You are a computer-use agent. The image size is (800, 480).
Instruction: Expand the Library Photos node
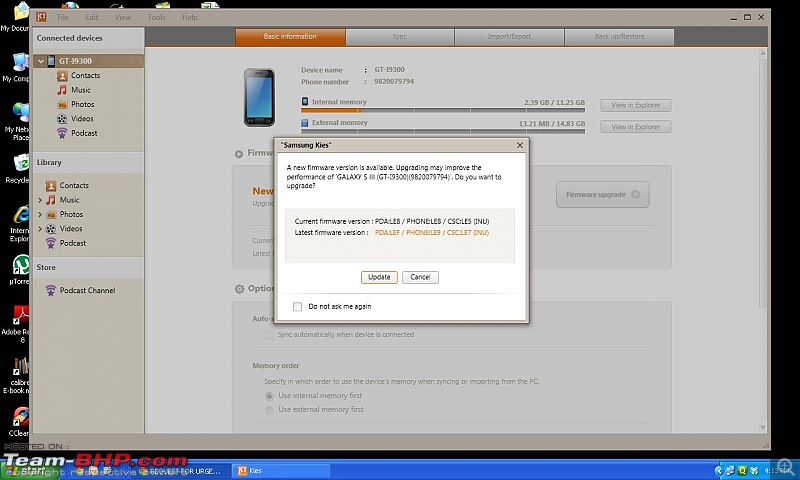point(40,214)
